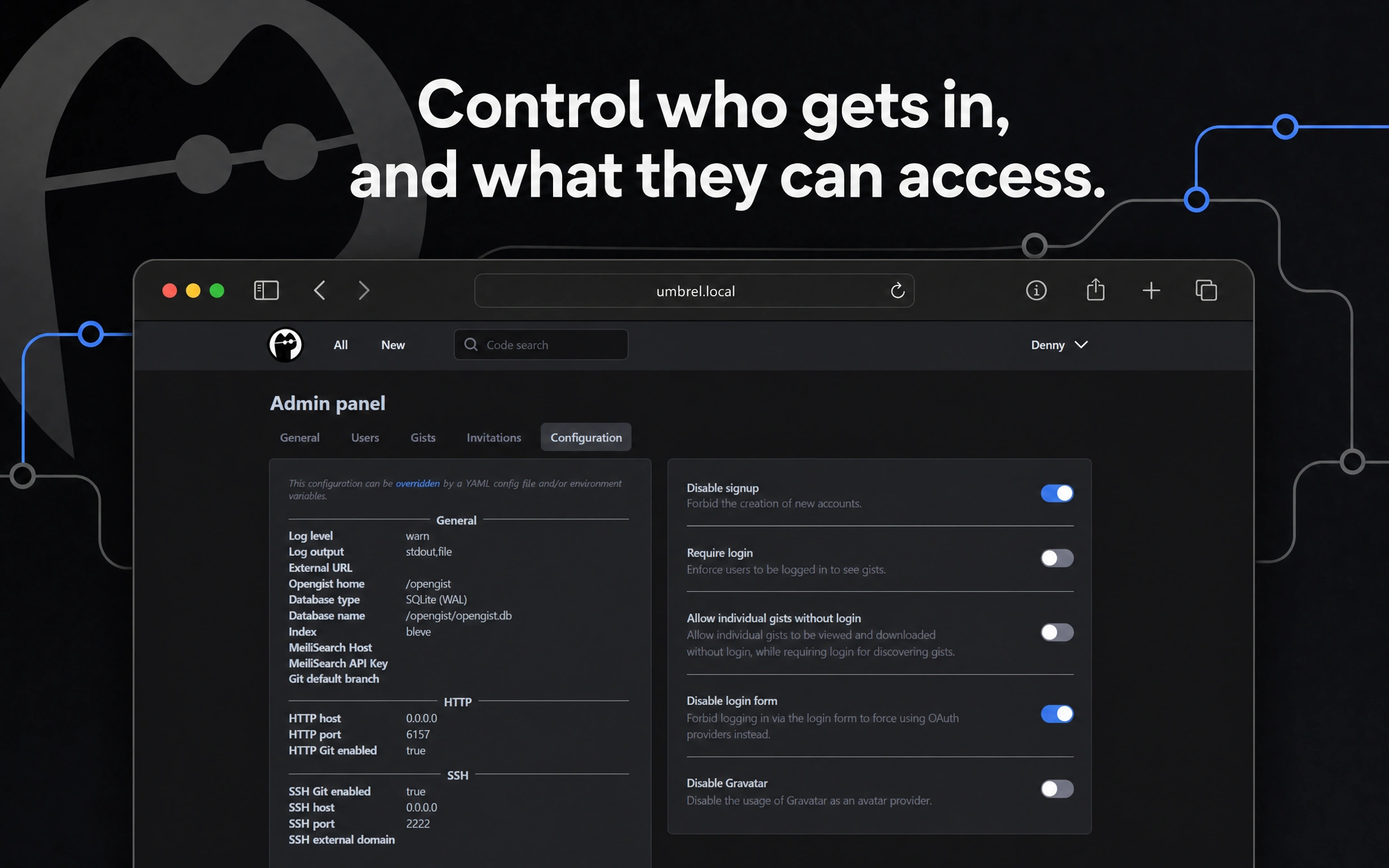Click the Log output value stdout,file
Image resolution: width=1389 pixels, height=868 pixels.
coord(429,552)
